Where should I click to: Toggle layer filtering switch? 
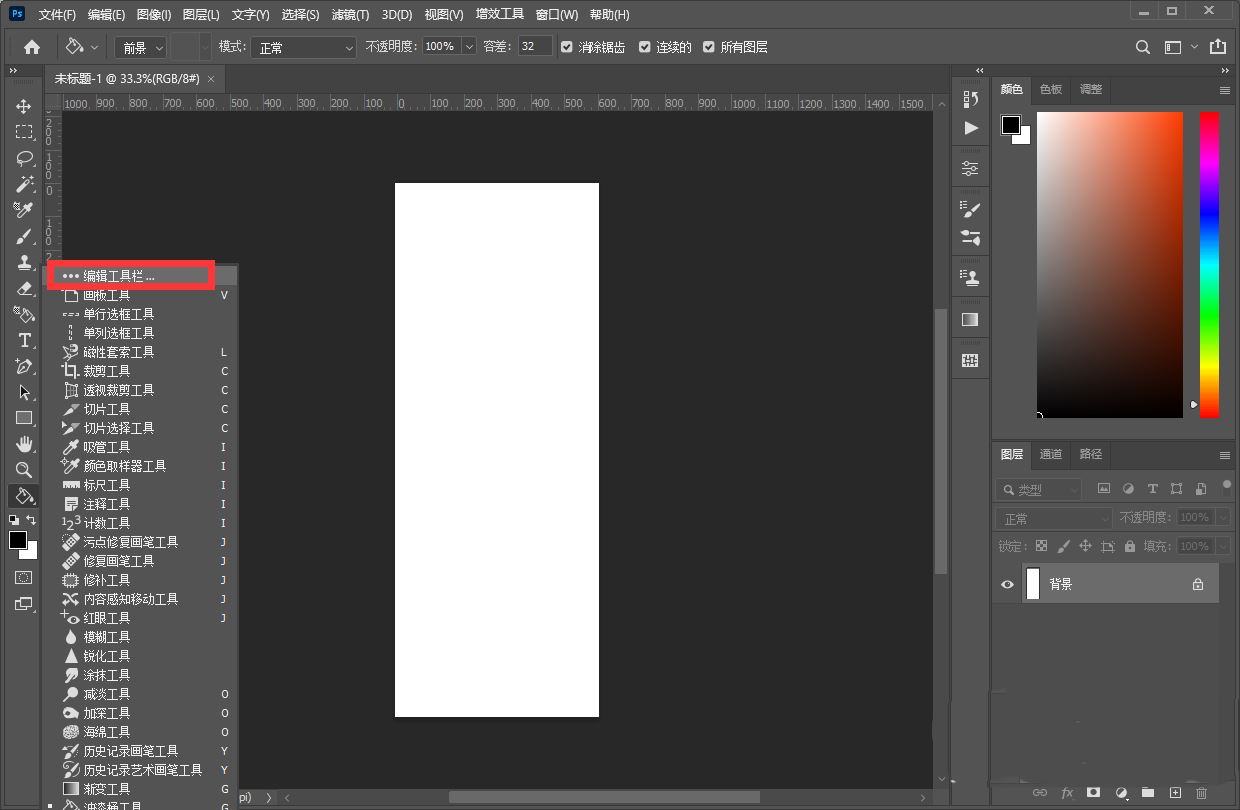coord(1227,488)
